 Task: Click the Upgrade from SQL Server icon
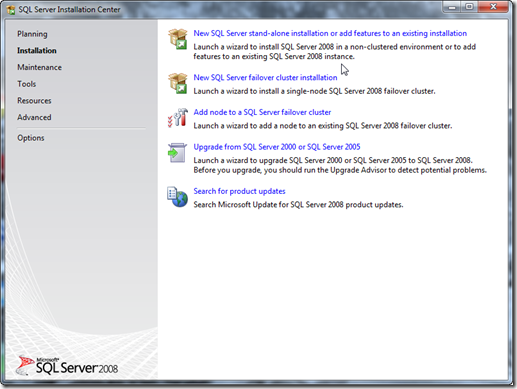[177, 153]
